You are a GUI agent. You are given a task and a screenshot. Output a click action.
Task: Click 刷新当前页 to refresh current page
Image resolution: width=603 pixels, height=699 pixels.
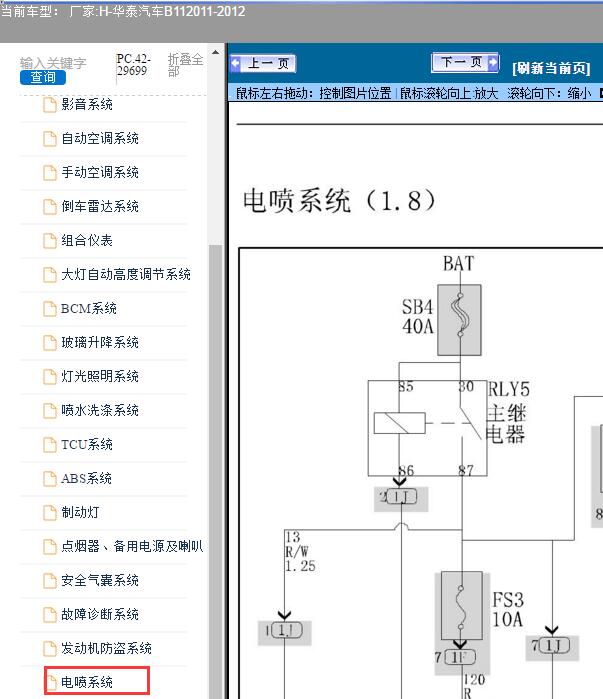[551, 68]
